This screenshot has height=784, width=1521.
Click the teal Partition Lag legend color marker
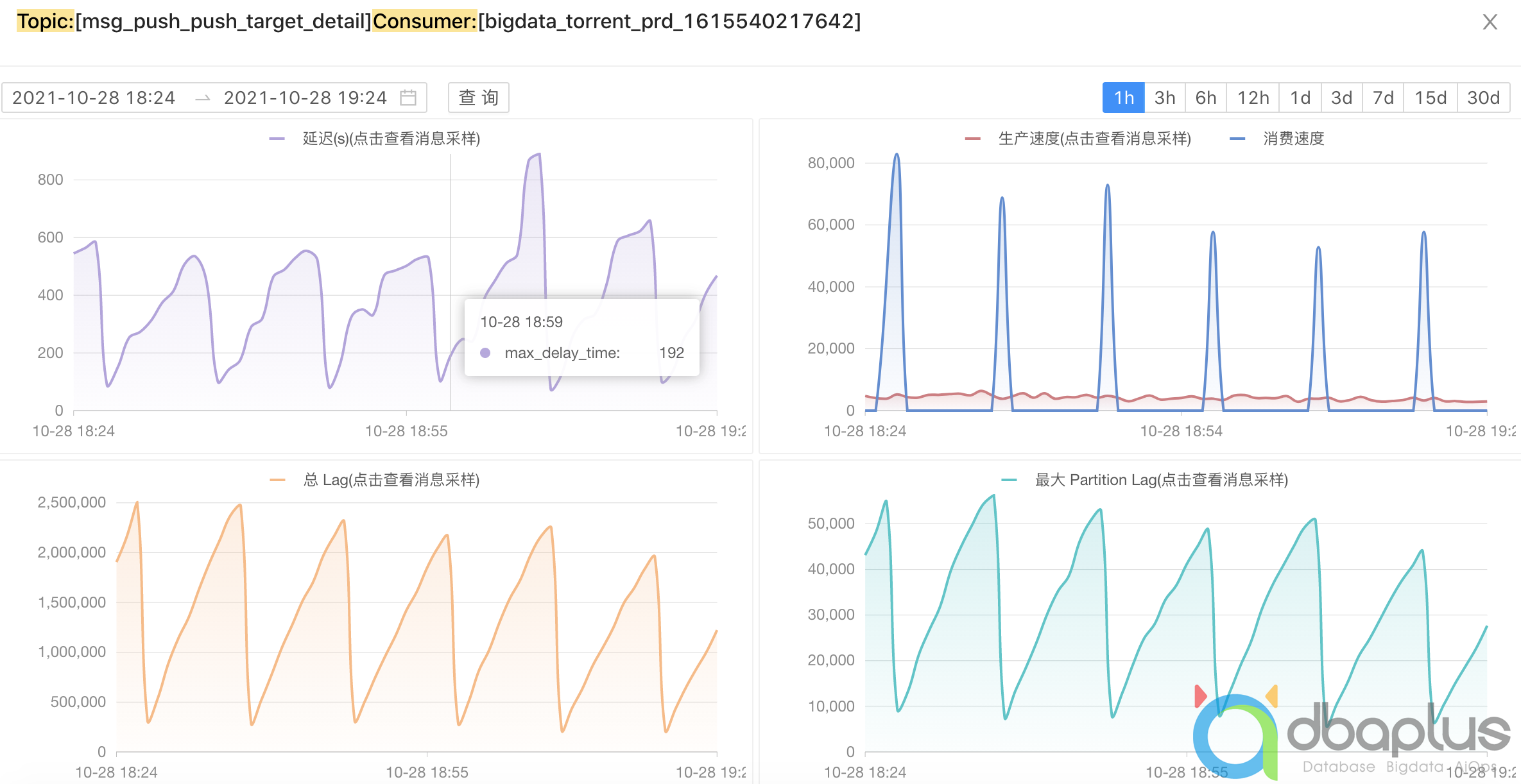click(x=1009, y=480)
